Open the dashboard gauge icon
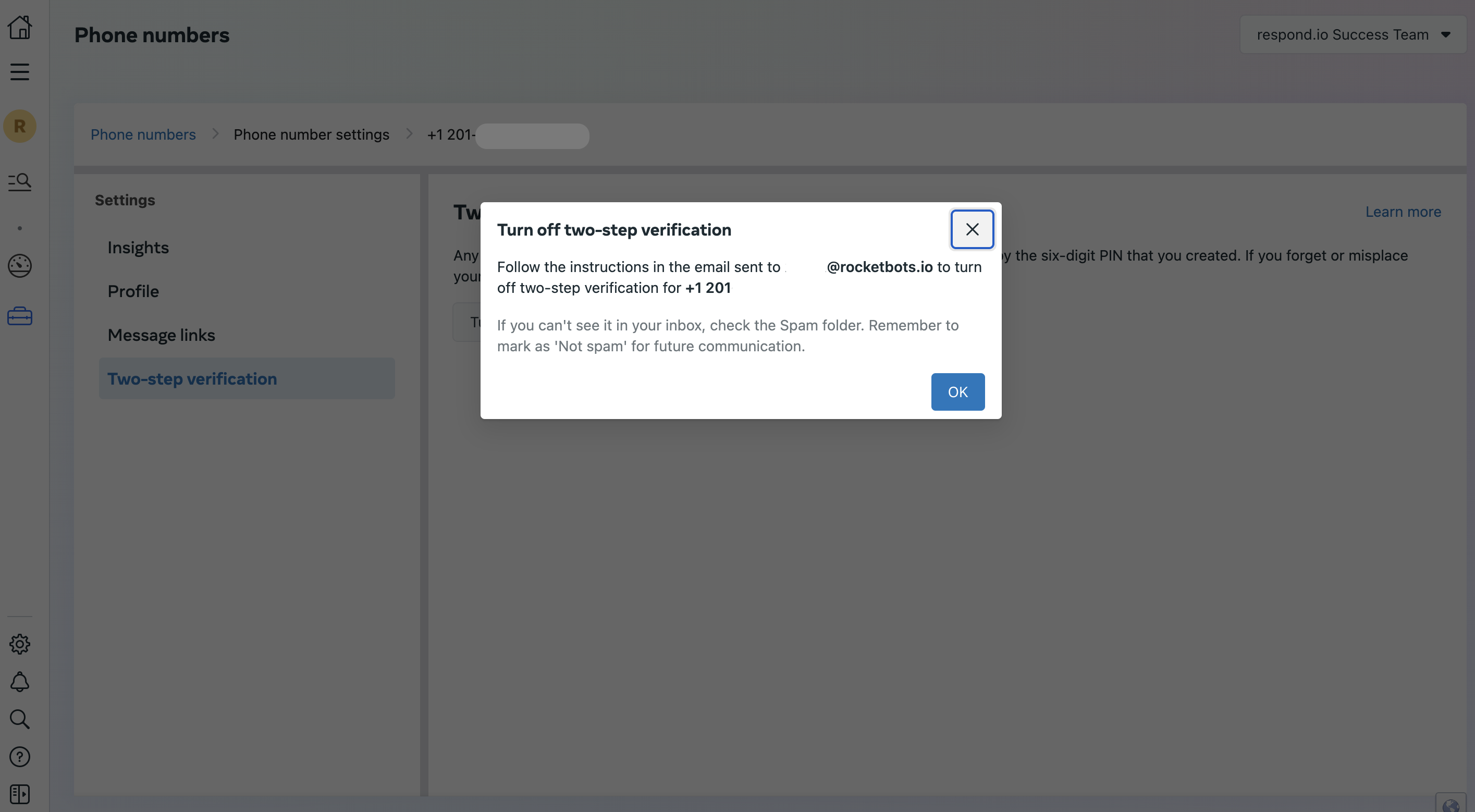 [20, 266]
